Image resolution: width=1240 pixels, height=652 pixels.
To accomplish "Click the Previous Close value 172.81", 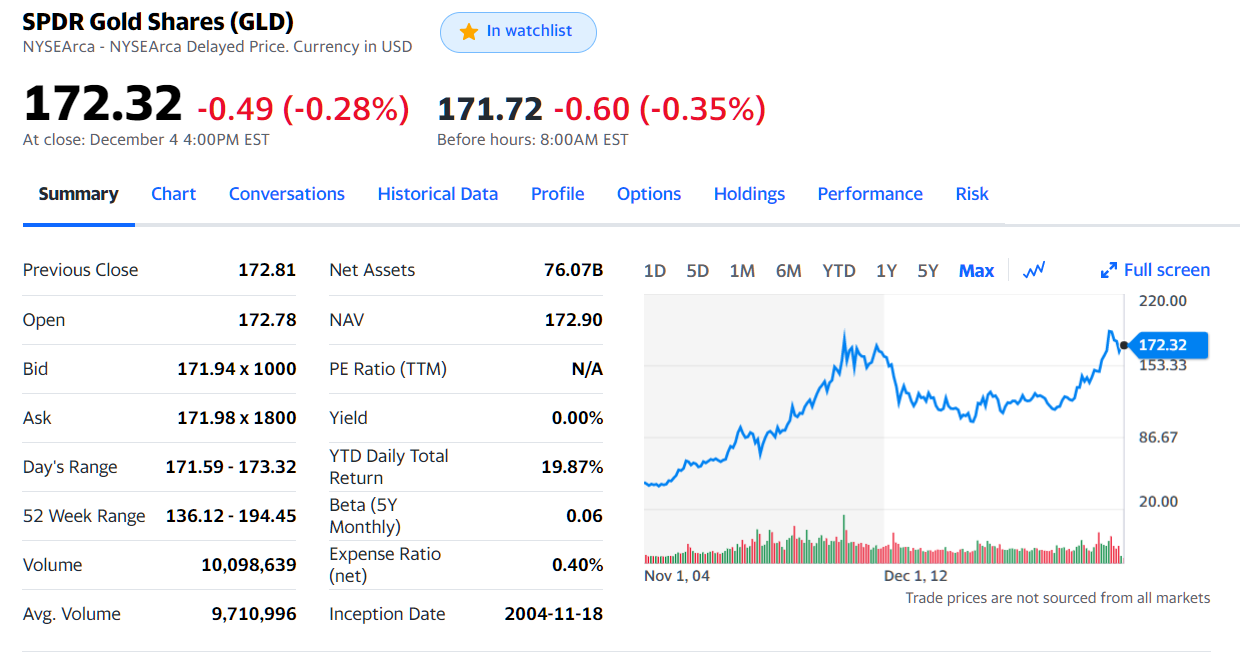I will tap(267, 270).
